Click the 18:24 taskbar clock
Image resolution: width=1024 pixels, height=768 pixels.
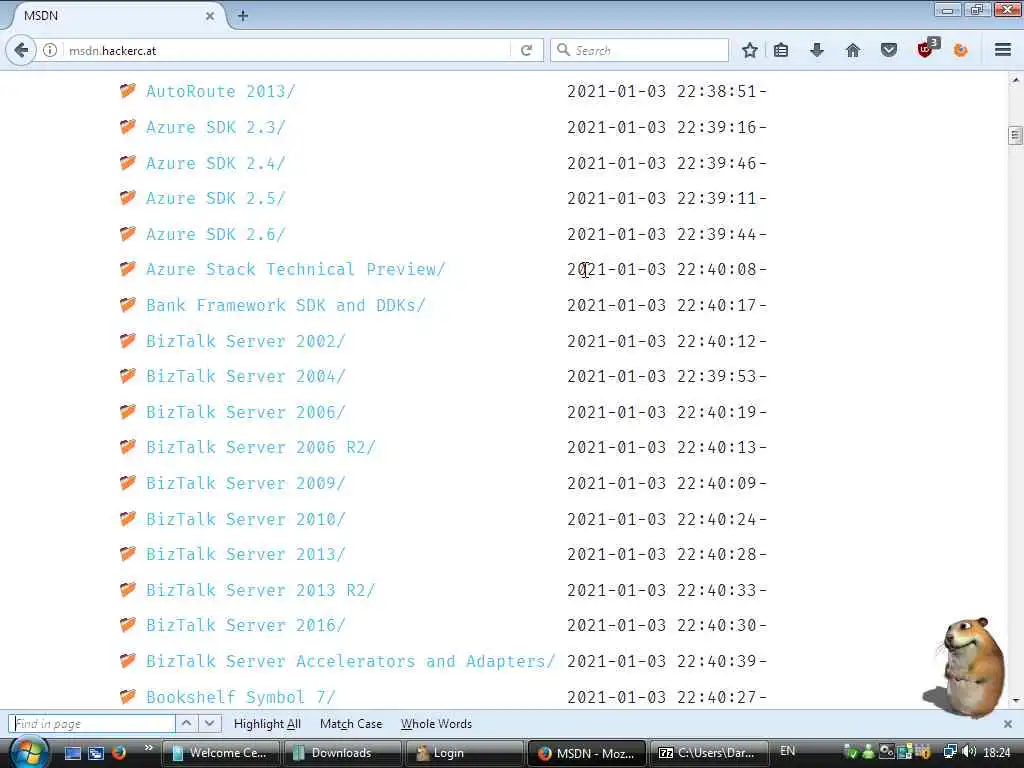(x=997, y=752)
